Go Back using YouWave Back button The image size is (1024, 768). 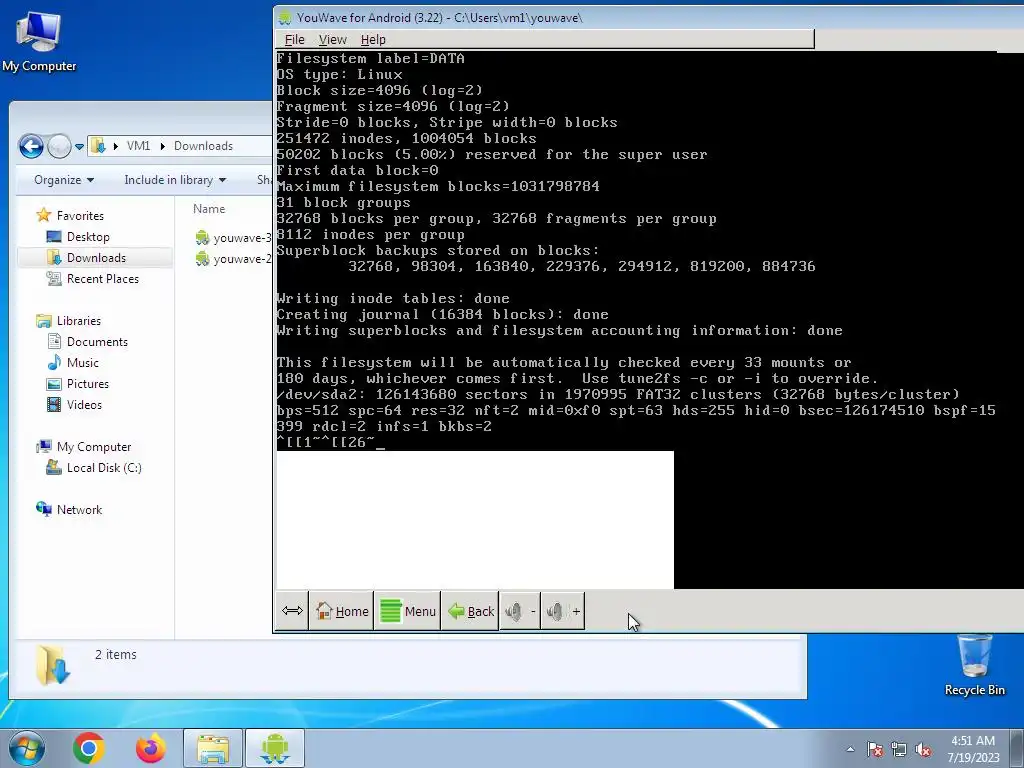[x=470, y=611]
